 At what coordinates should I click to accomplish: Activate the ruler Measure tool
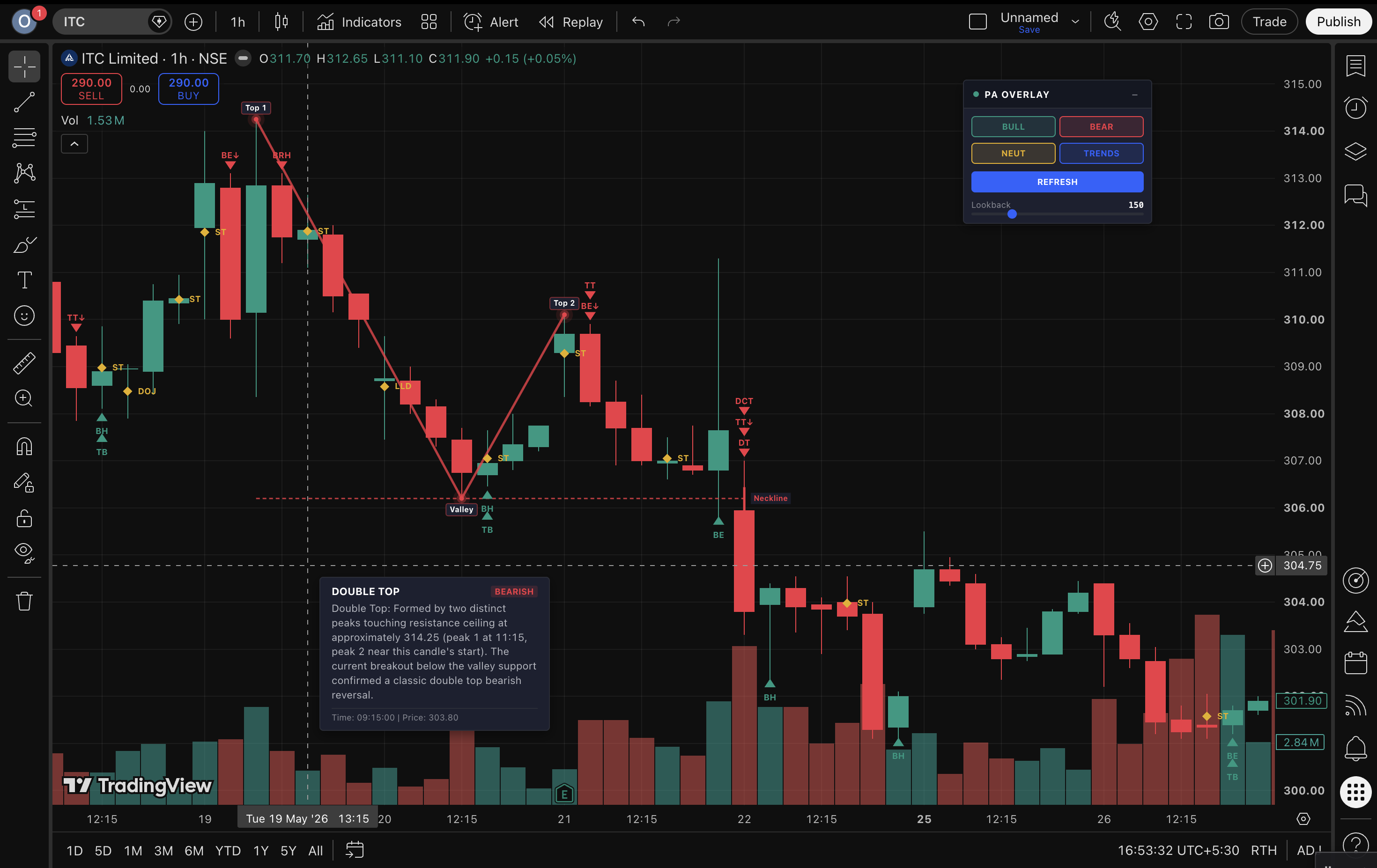click(24, 363)
